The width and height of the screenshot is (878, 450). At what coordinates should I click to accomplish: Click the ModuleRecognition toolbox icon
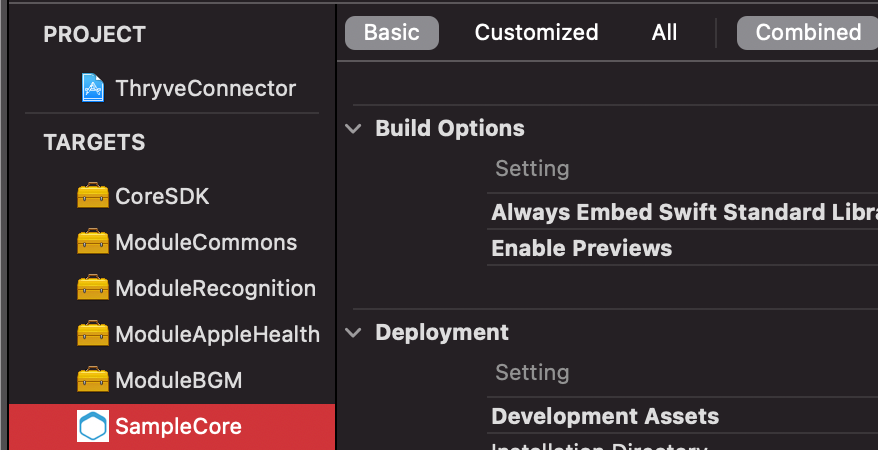[93, 288]
